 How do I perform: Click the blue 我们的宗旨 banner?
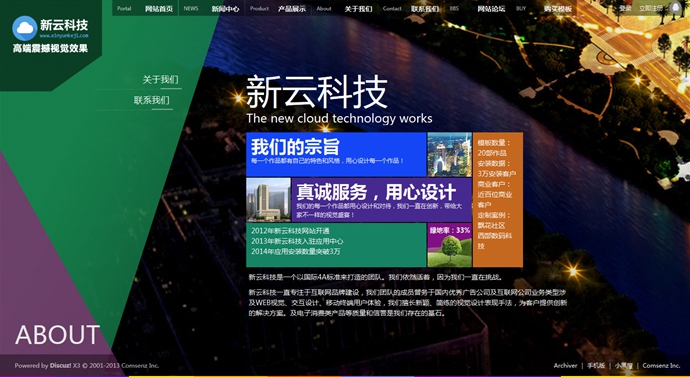(x=336, y=154)
